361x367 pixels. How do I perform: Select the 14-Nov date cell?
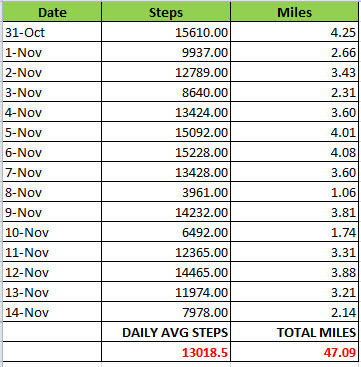click(52, 312)
